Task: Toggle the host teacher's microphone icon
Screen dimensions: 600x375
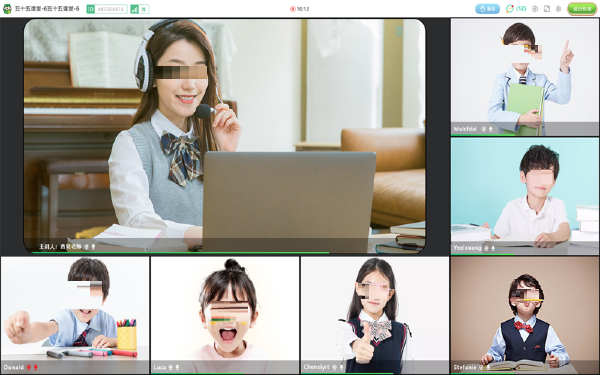Action: [x=93, y=247]
